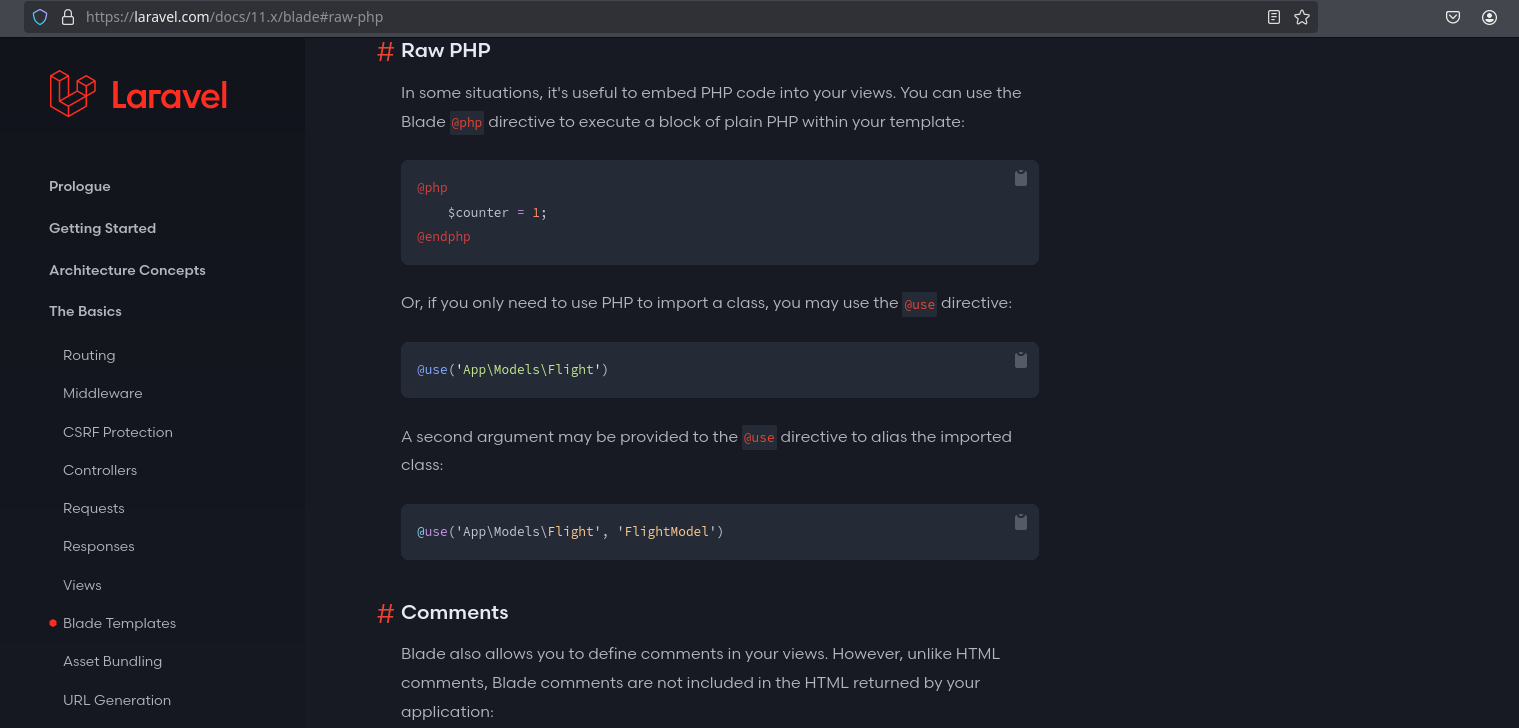Expand Architecture Concepts in sidebar
Image resolution: width=1519 pixels, height=728 pixels.
(x=127, y=270)
